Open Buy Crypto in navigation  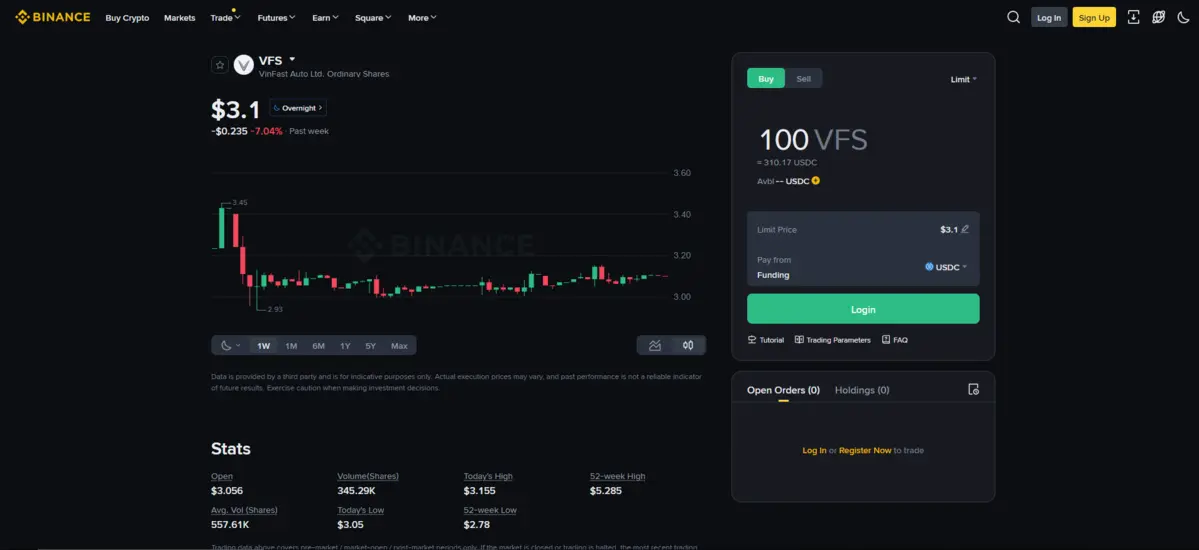coord(127,18)
